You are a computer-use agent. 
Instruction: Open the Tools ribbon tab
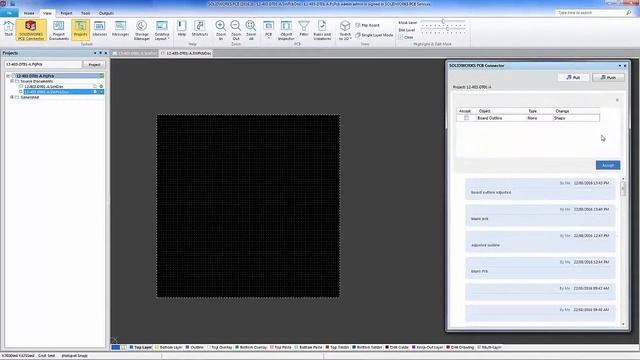point(85,13)
